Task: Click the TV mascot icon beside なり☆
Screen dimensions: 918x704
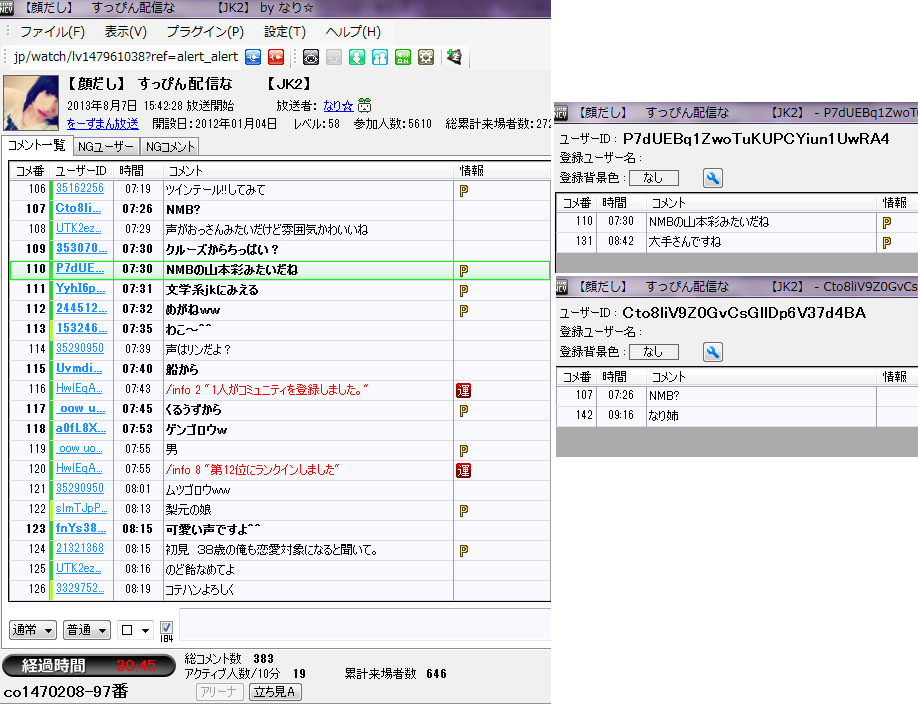Action: [x=364, y=105]
